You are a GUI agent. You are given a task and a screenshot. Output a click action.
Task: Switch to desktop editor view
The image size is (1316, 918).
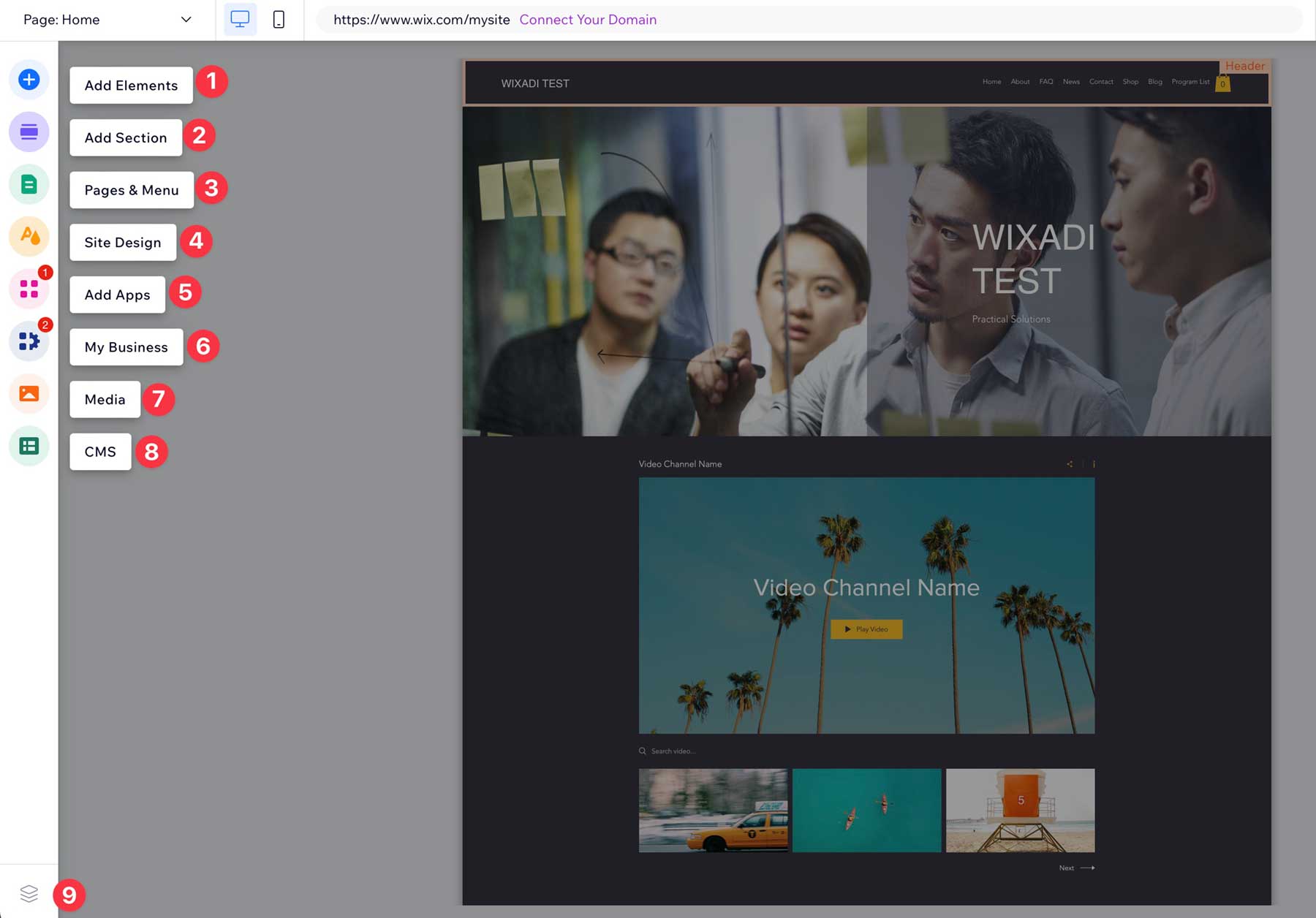click(241, 20)
